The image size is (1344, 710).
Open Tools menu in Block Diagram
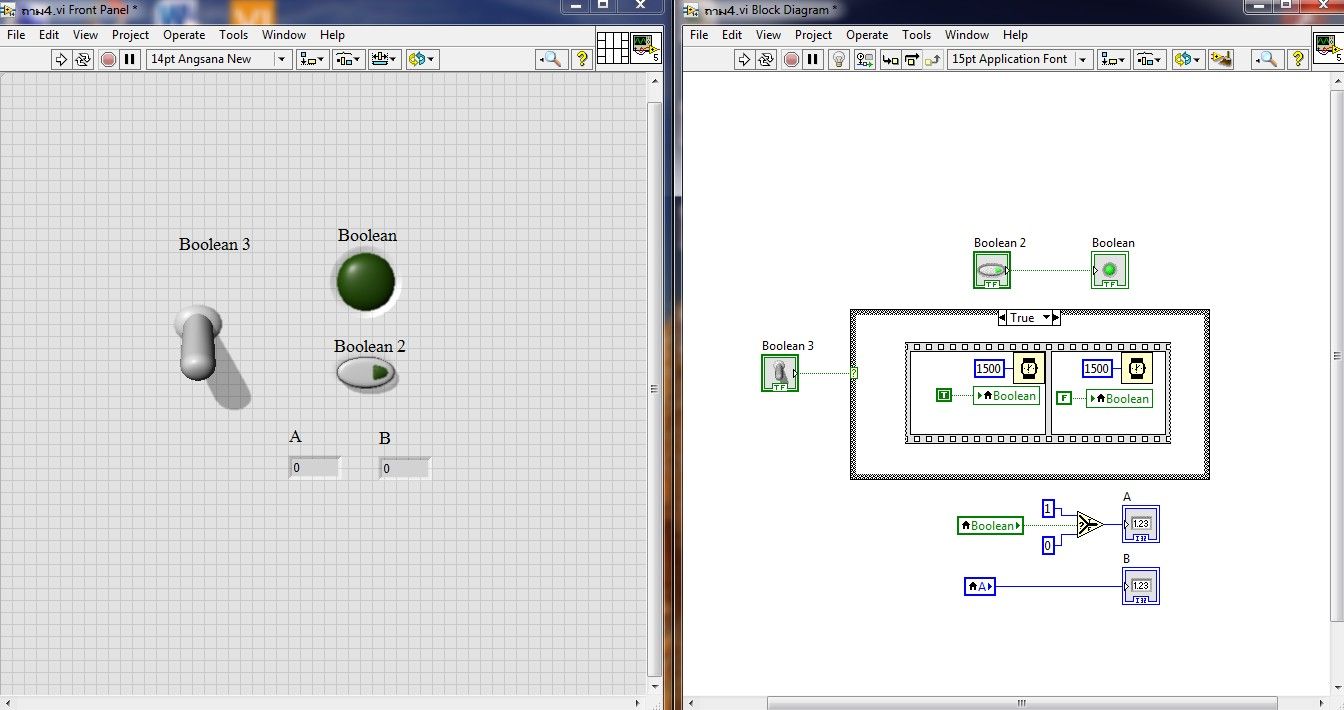point(916,34)
